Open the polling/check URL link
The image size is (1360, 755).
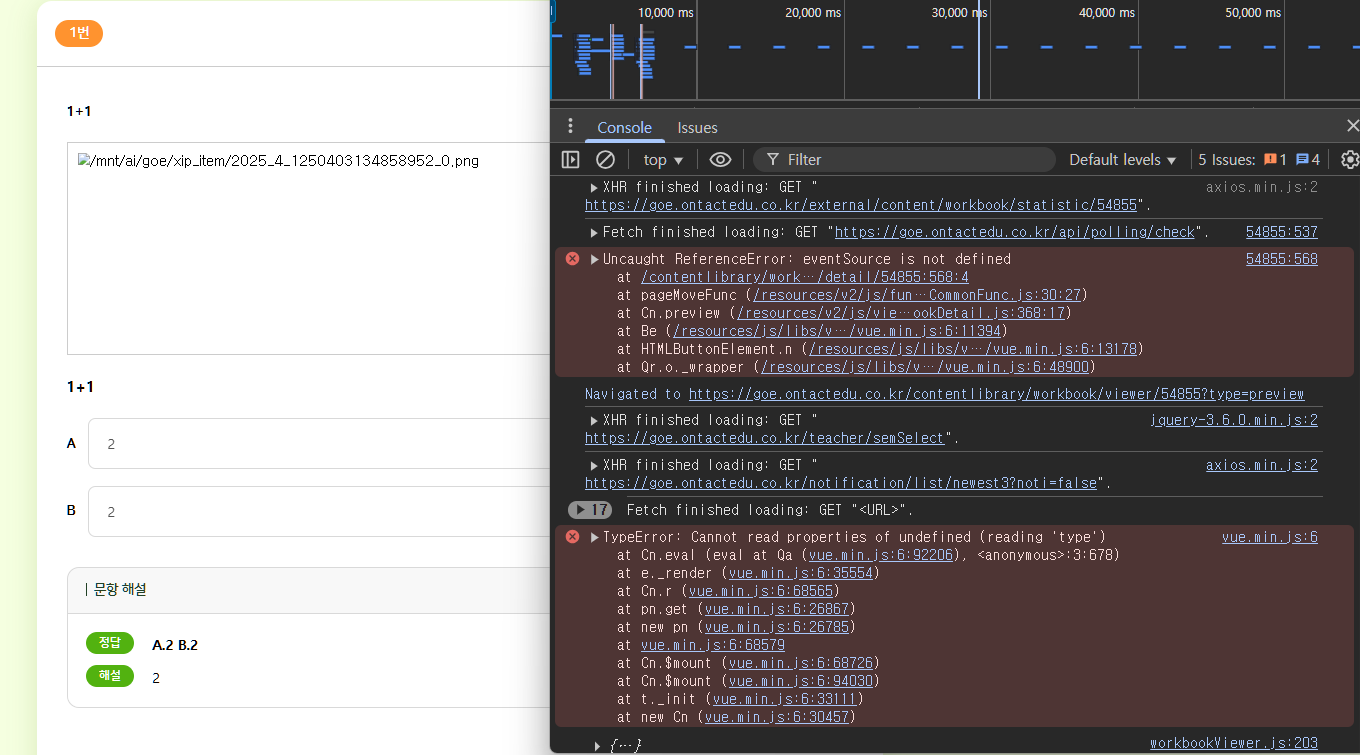1014,232
